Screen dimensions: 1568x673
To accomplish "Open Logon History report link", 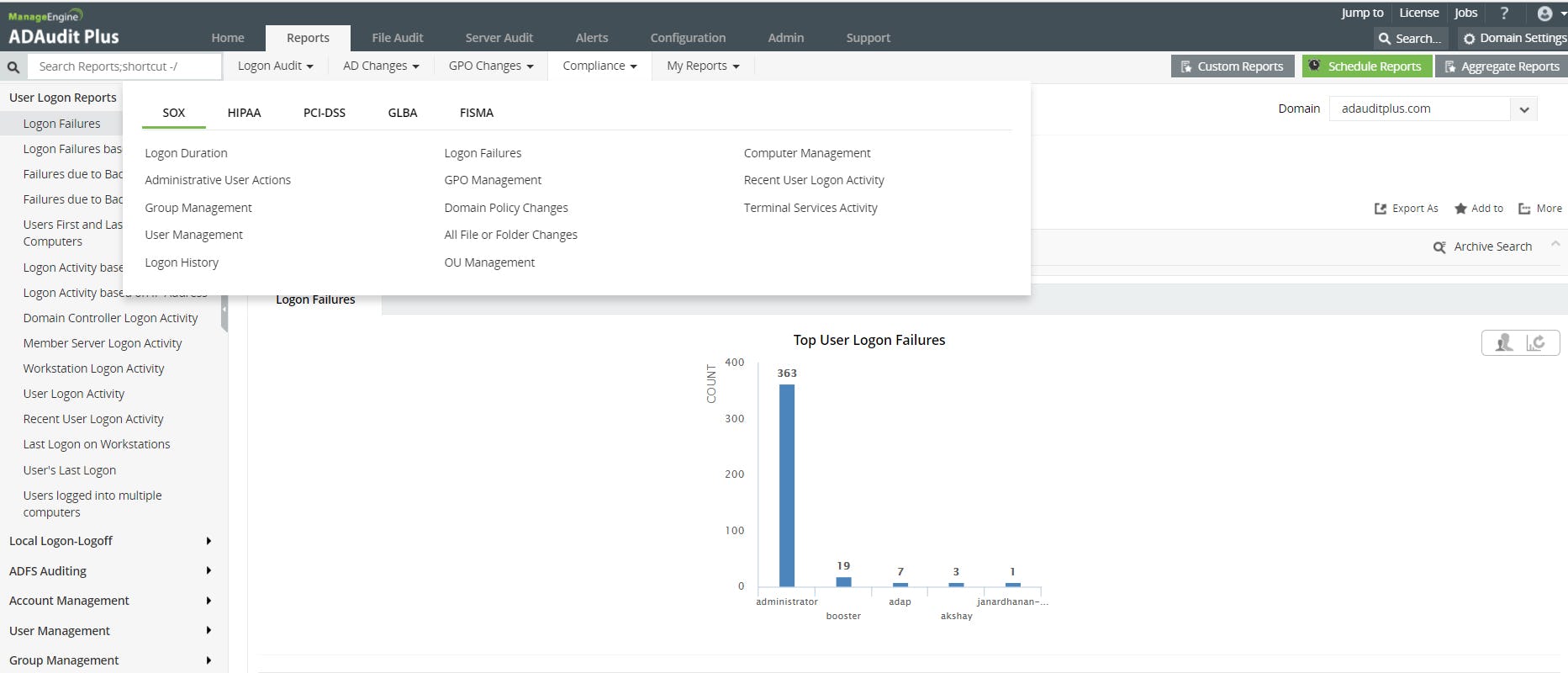I will [182, 262].
